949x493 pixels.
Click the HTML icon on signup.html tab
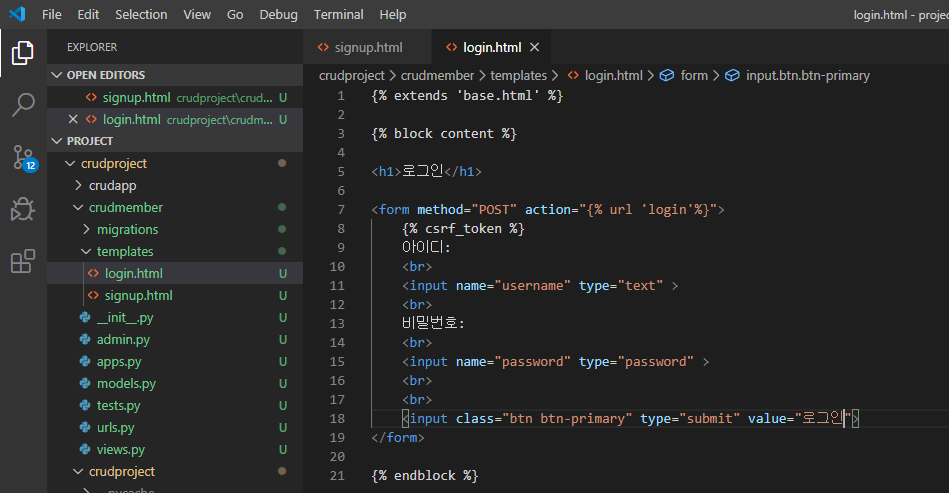323,47
